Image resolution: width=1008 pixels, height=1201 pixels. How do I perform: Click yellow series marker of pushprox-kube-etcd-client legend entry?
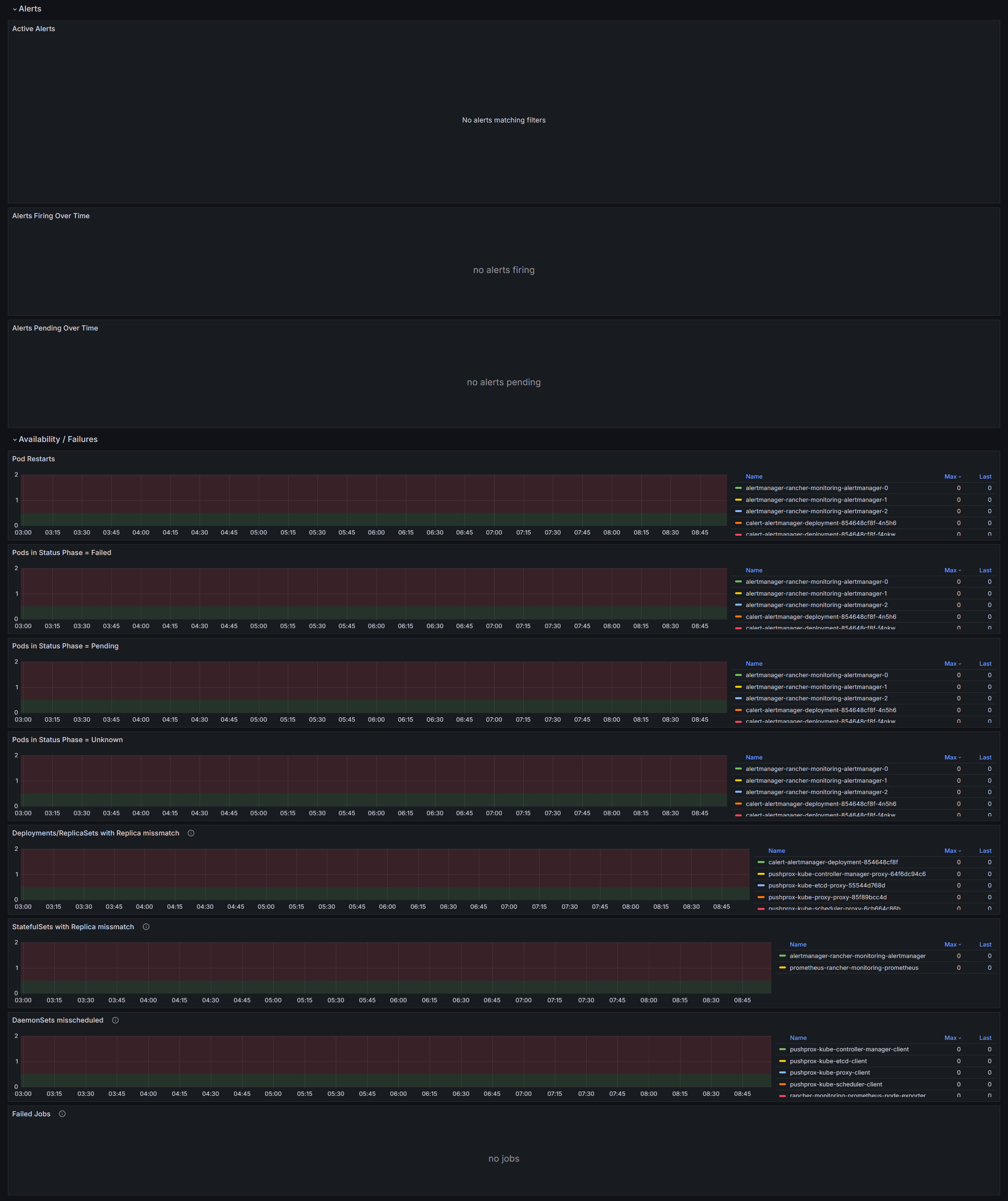click(782, 1062)
